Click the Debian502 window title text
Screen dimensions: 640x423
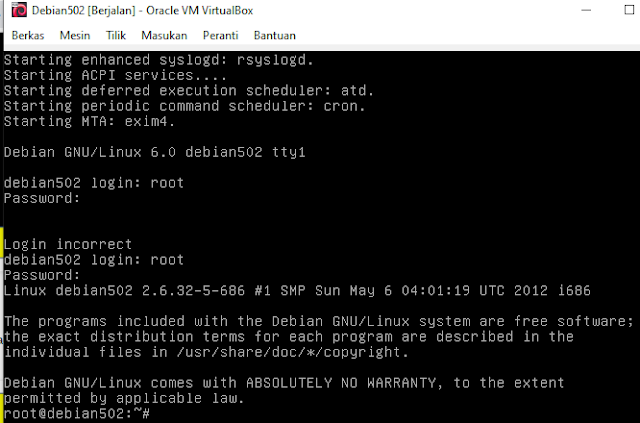coord(142,10)
